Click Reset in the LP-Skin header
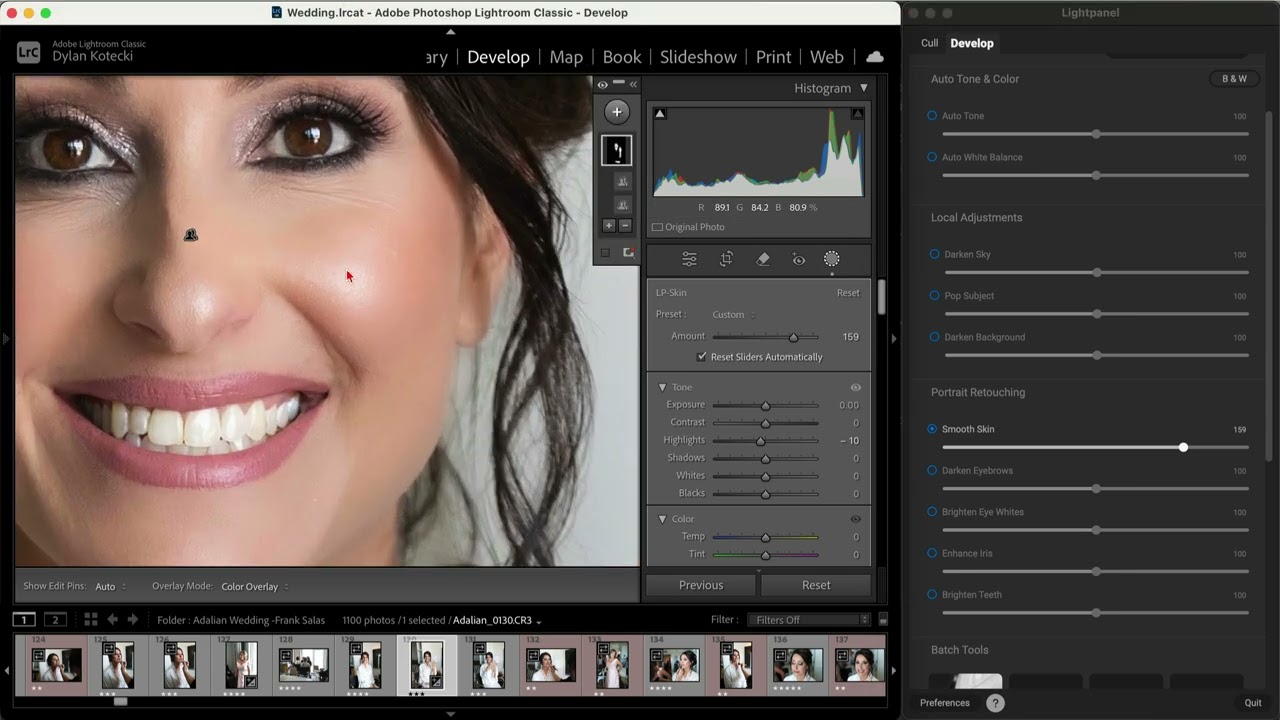Screen dimensions: 1280x720 [x=848, y=293]
